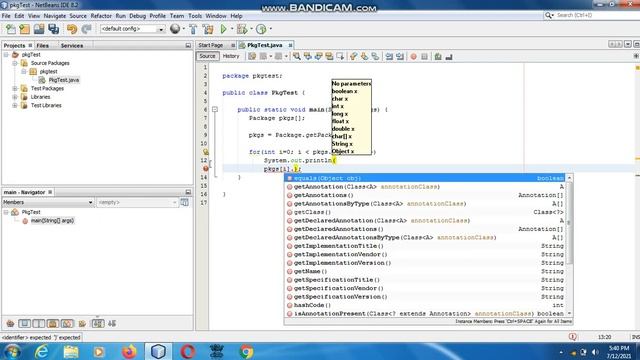Expand Test Libraries tree node
Screen dimensions: 640x360
(15, 105)
